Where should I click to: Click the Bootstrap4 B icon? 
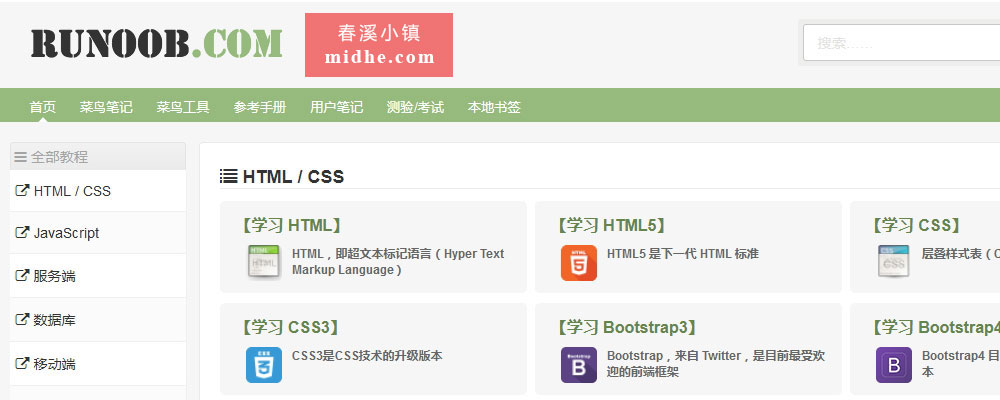pyautogui.click(x=893, y=364)
